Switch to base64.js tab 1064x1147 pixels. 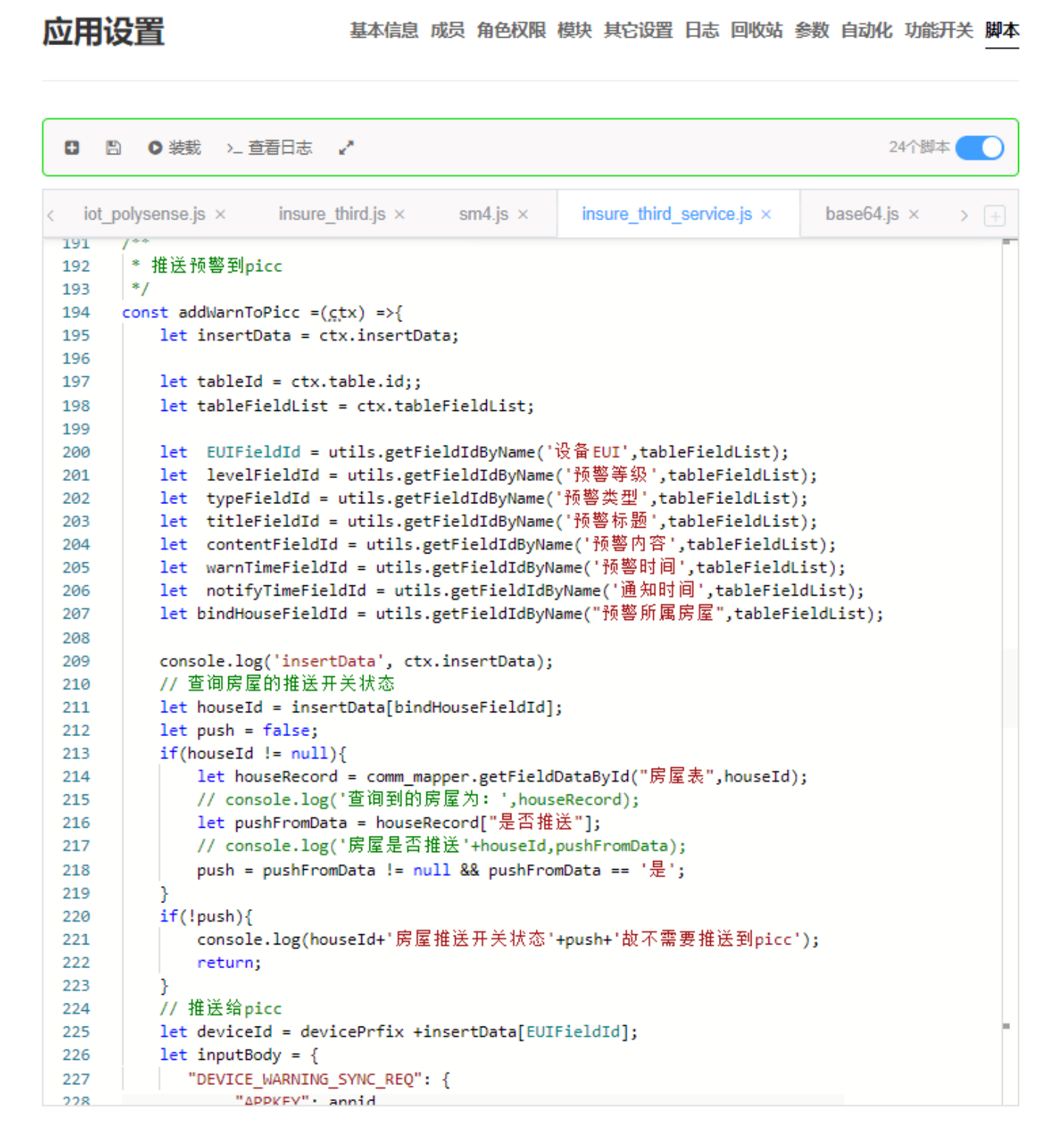pos(862,214)
